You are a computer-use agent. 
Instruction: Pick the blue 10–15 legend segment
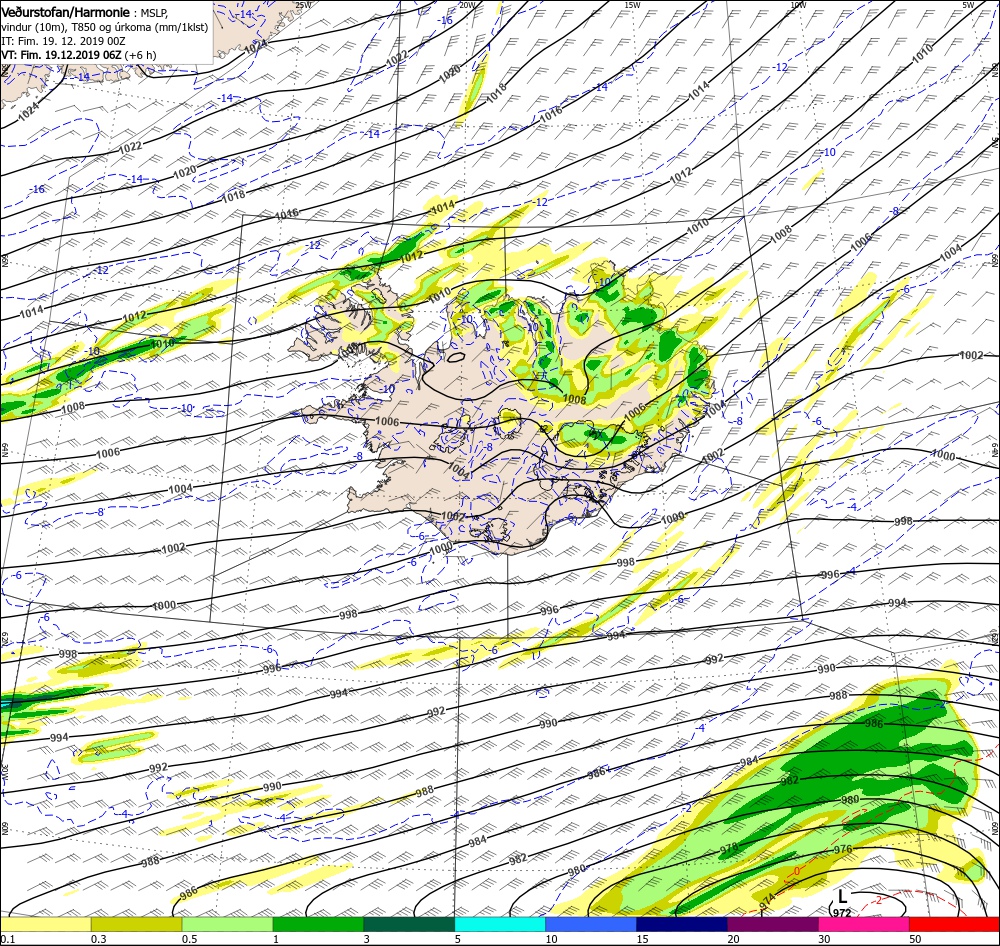[x=591, y=924]
